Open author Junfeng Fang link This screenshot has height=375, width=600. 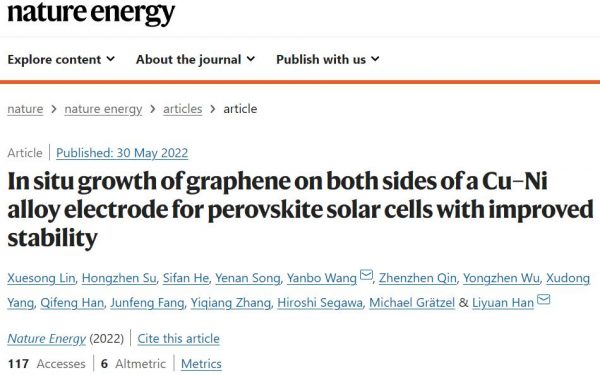pos(147,303)
